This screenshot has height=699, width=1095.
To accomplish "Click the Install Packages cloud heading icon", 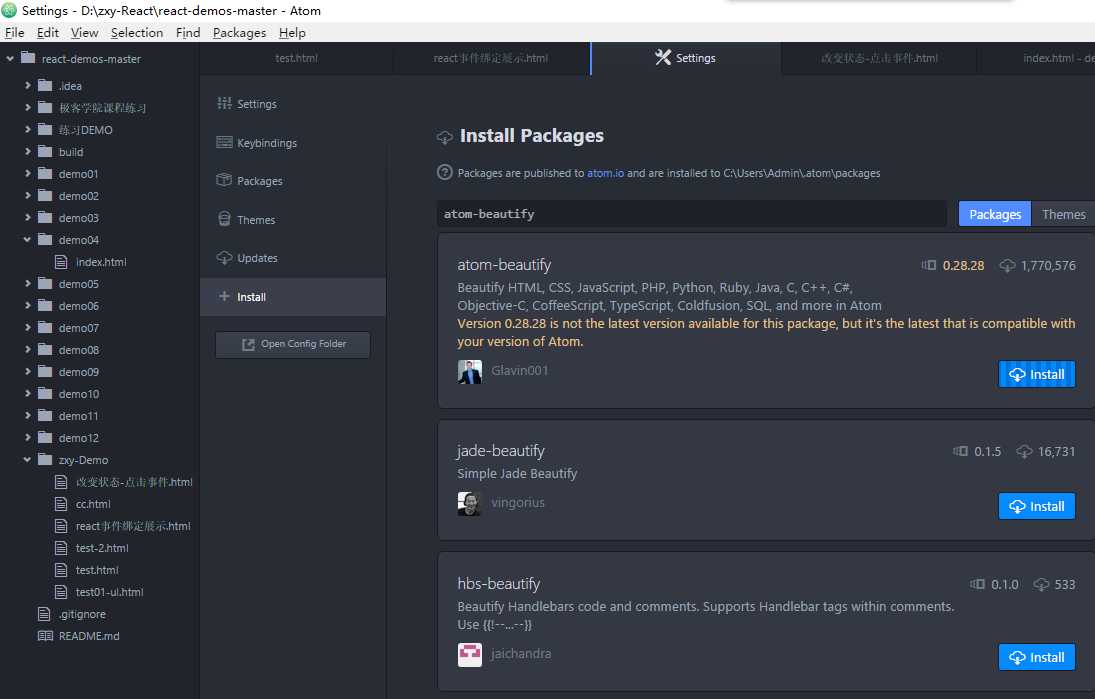I will tap(444, 137).
